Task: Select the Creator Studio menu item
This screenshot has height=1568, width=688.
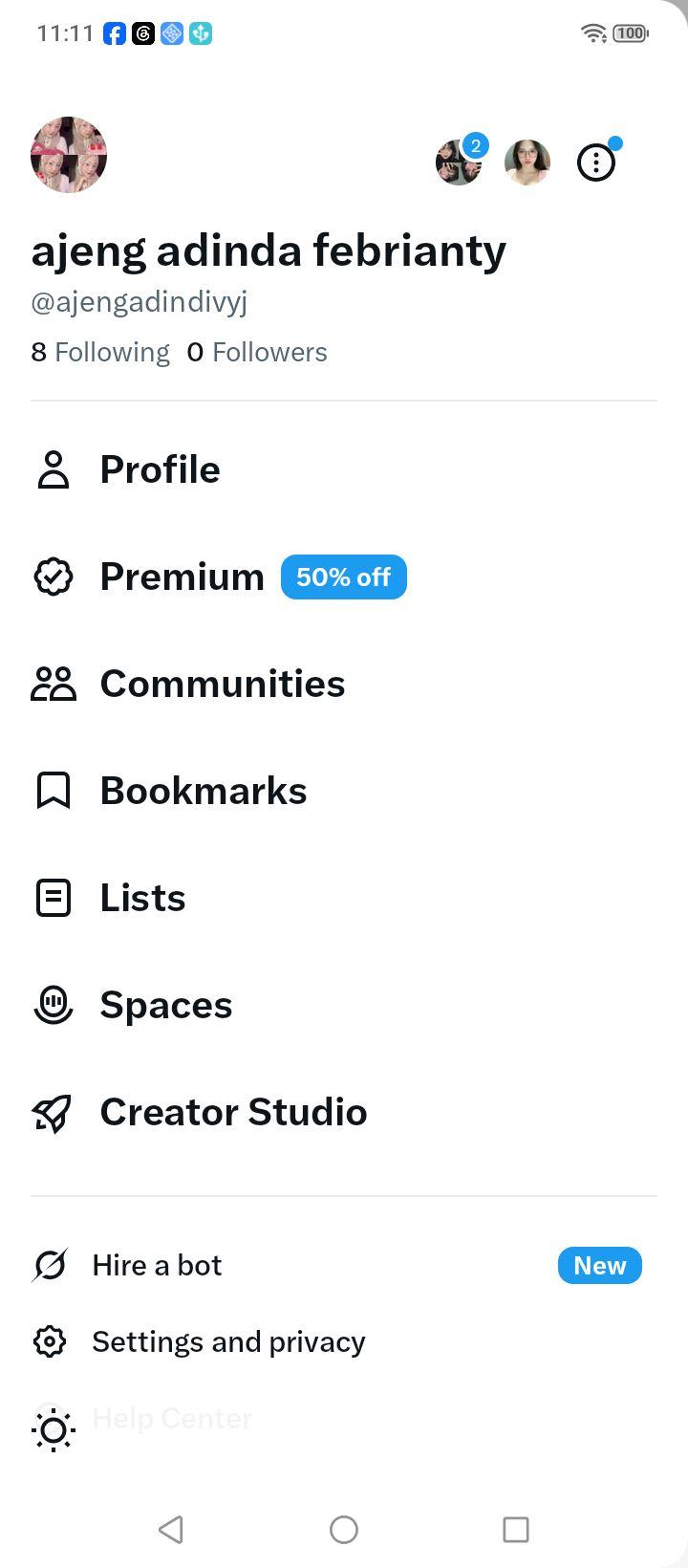Action: click(x=344, y=1112)
